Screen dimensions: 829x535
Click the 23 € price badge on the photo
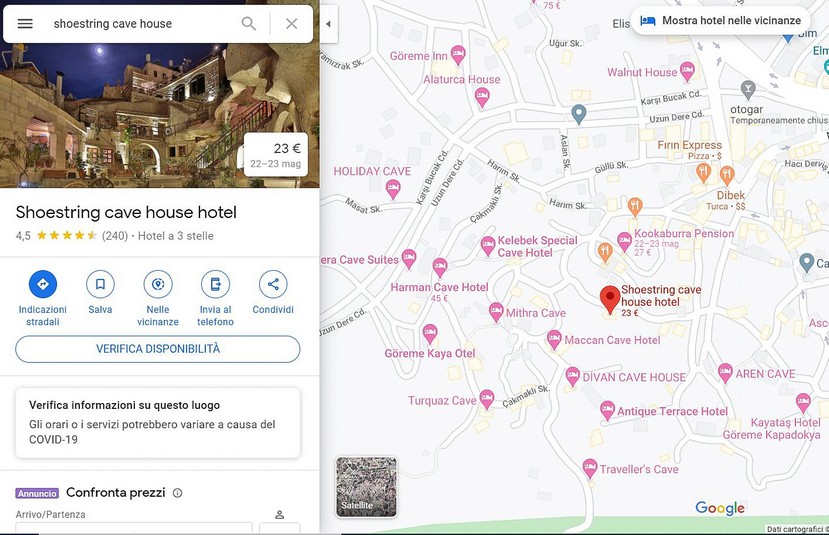tap(275, 155)
